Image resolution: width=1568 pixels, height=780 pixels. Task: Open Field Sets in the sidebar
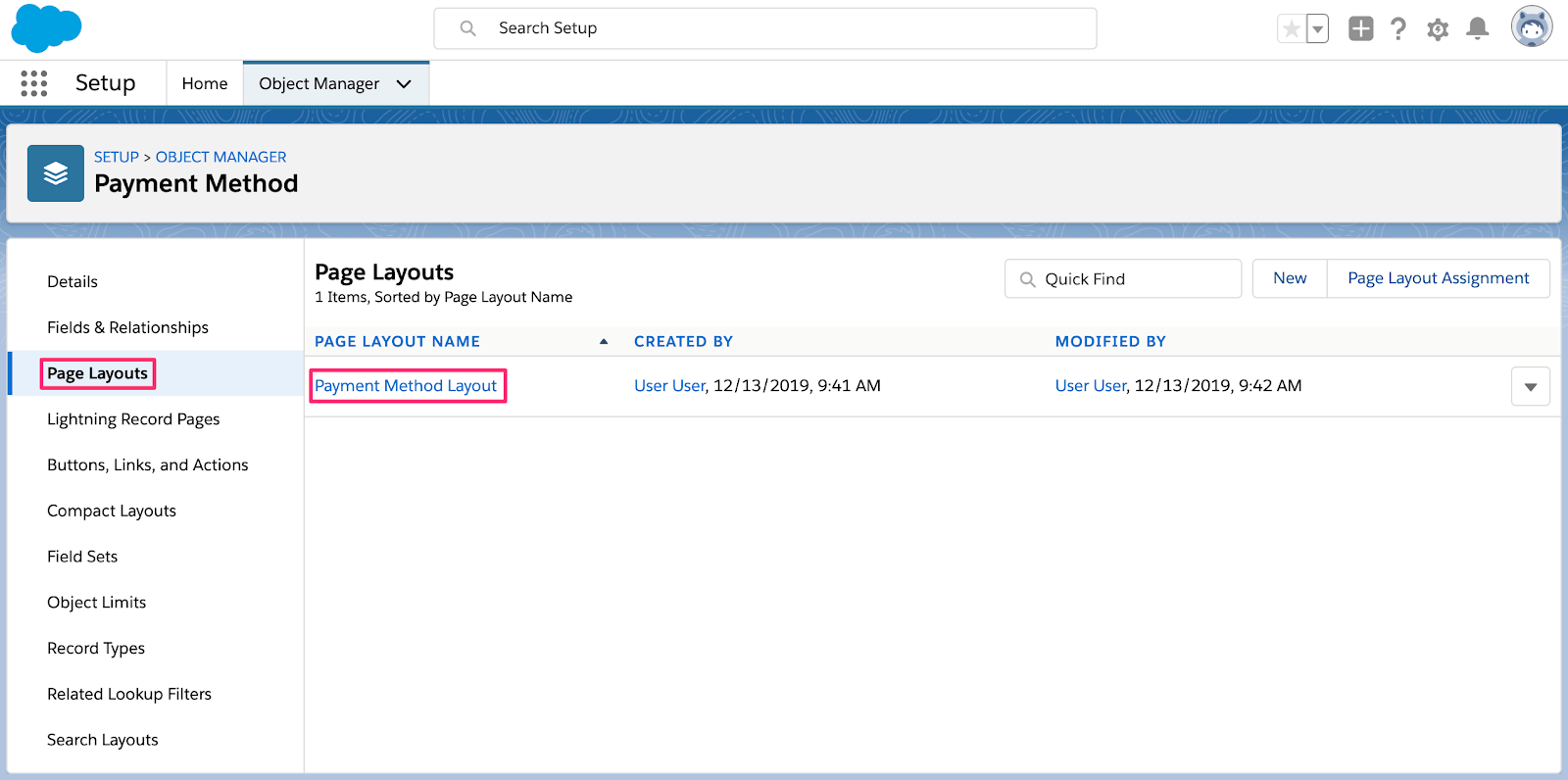tap(82, 557)
